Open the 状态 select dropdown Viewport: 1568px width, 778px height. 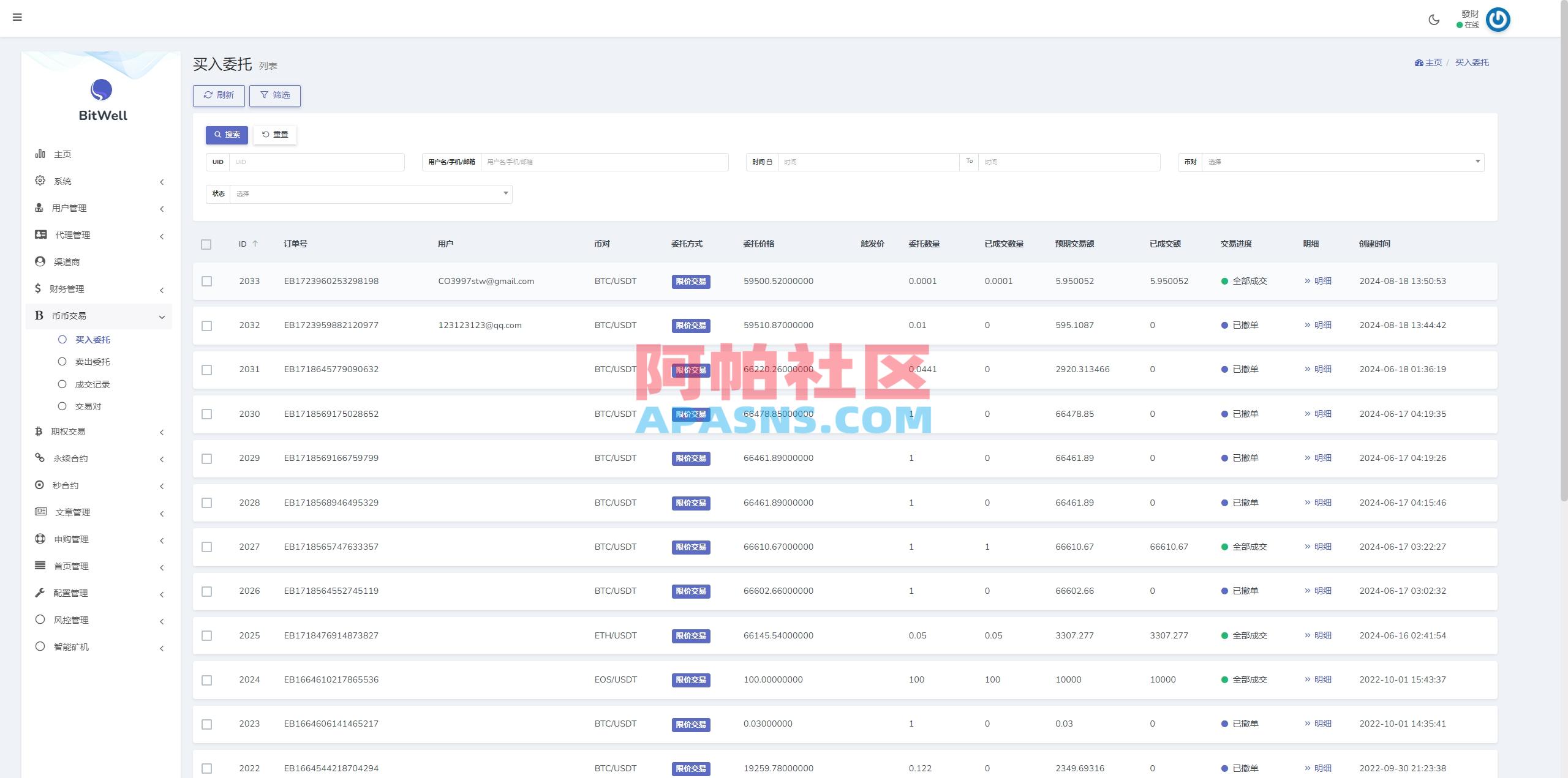(x=370, y=194)
